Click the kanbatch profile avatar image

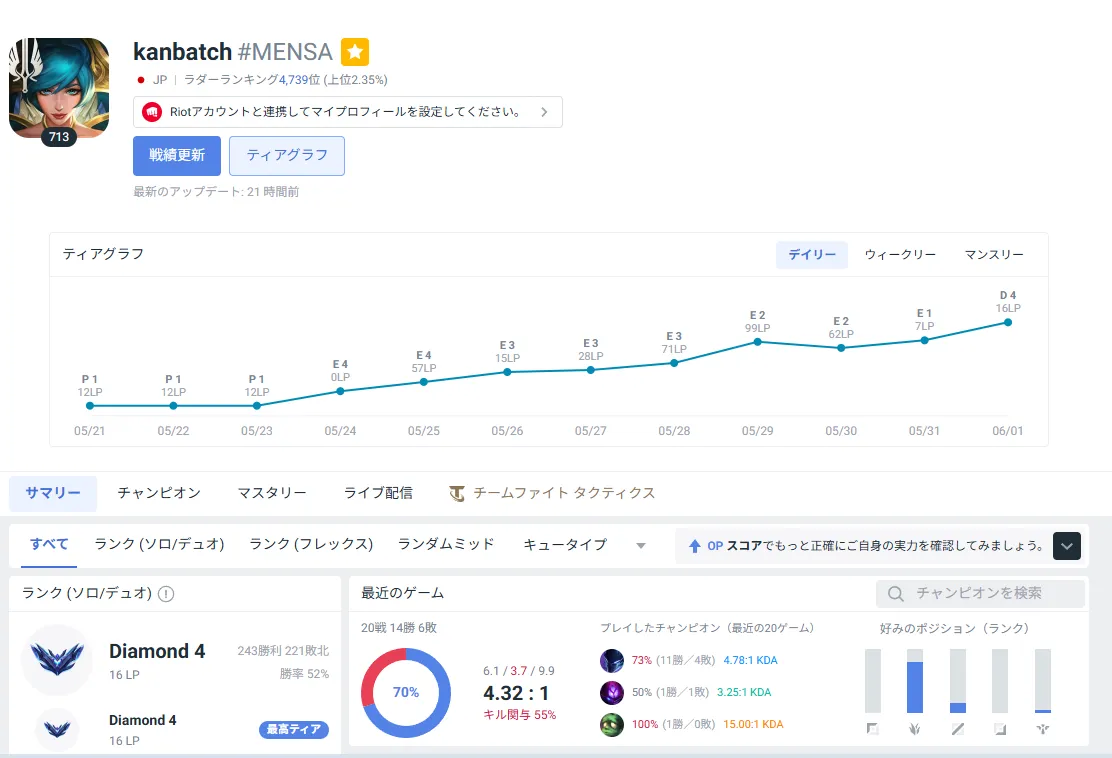coord(59,87)
